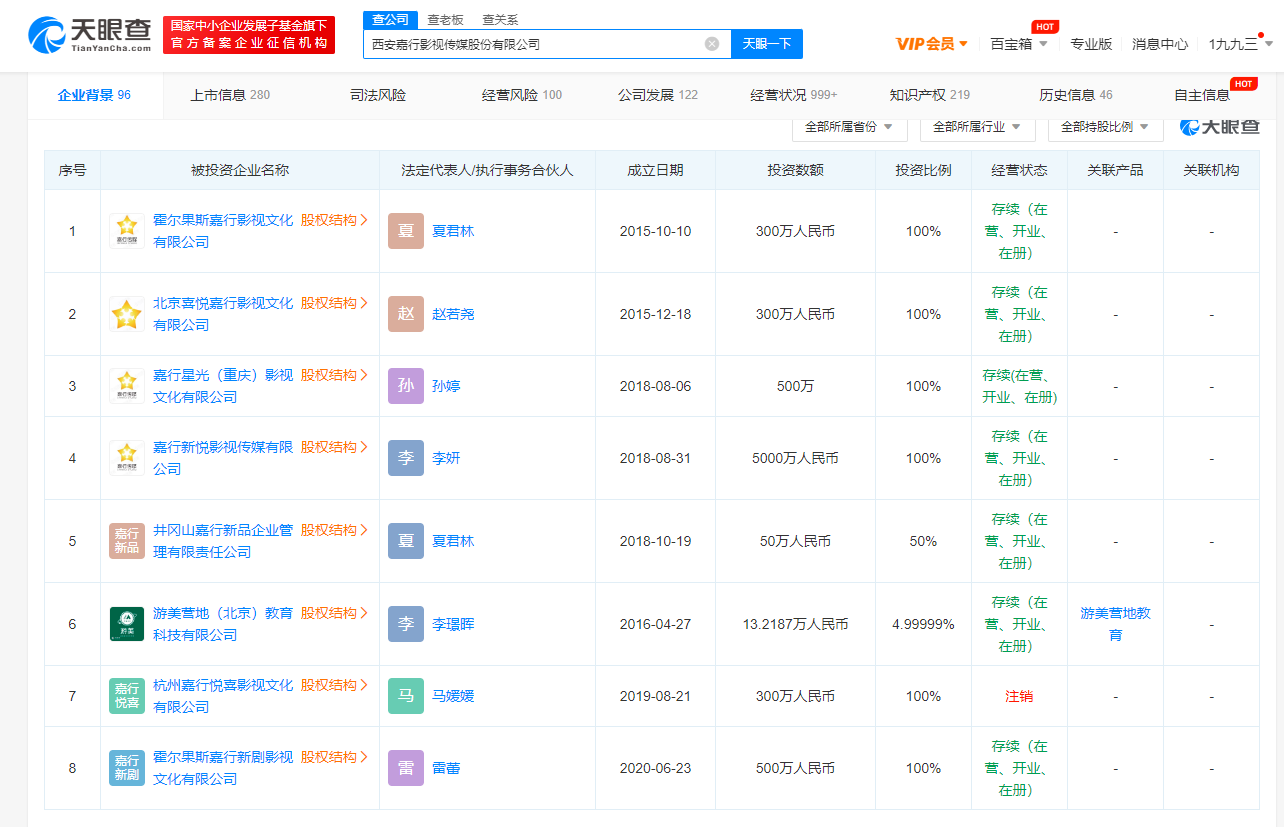Open legal representative link 马媛媛

[453, 696]
